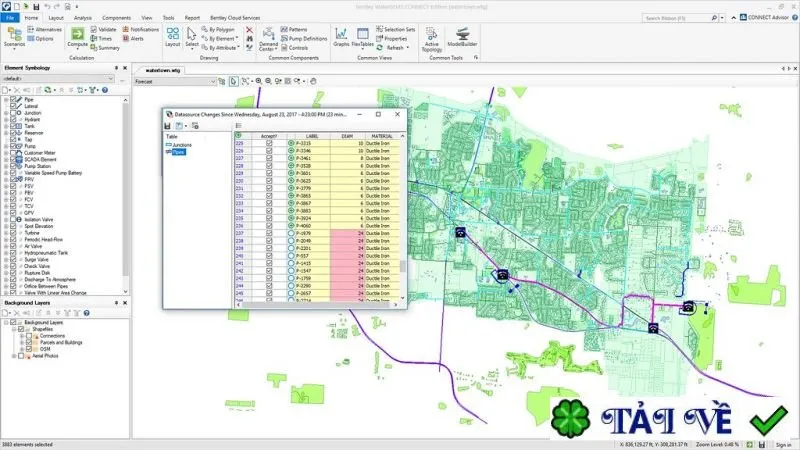This screenshot has width=800, height=450.
Task: Open FlexTables from the ribbon
Action: (363, 37)
